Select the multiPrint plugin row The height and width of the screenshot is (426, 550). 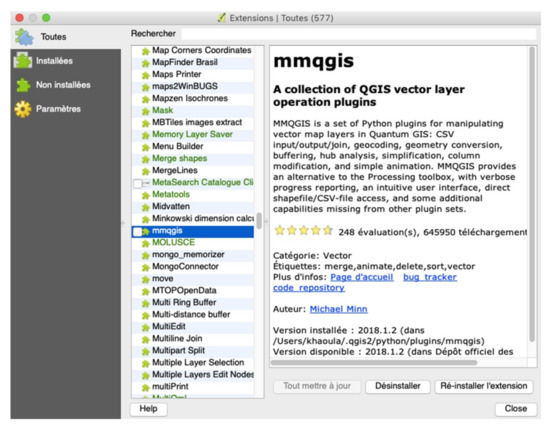pos(193,387)
